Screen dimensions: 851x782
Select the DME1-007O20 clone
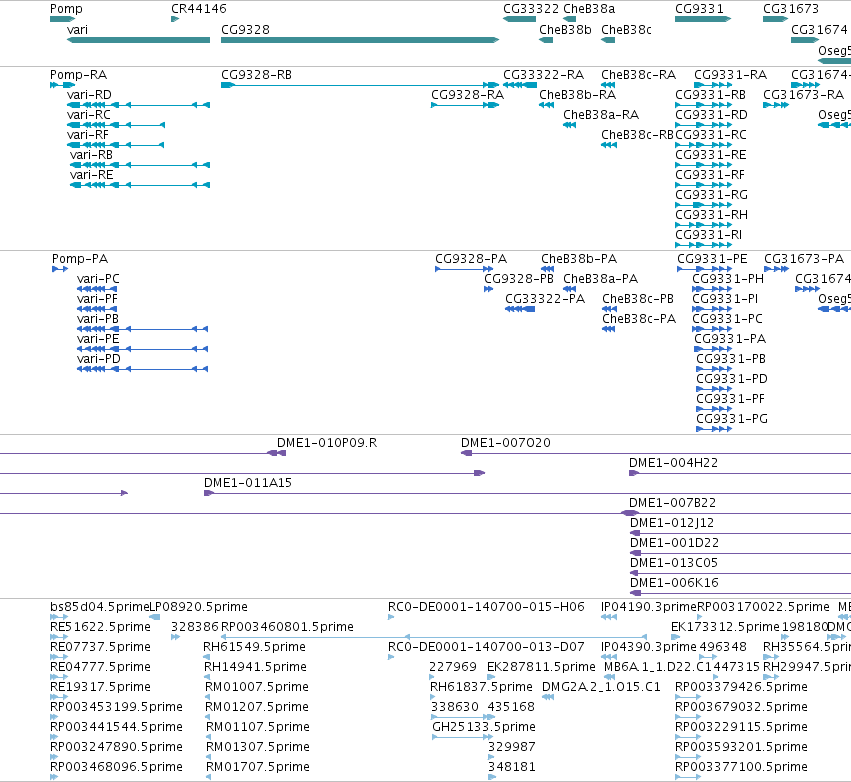pos(656,453)
